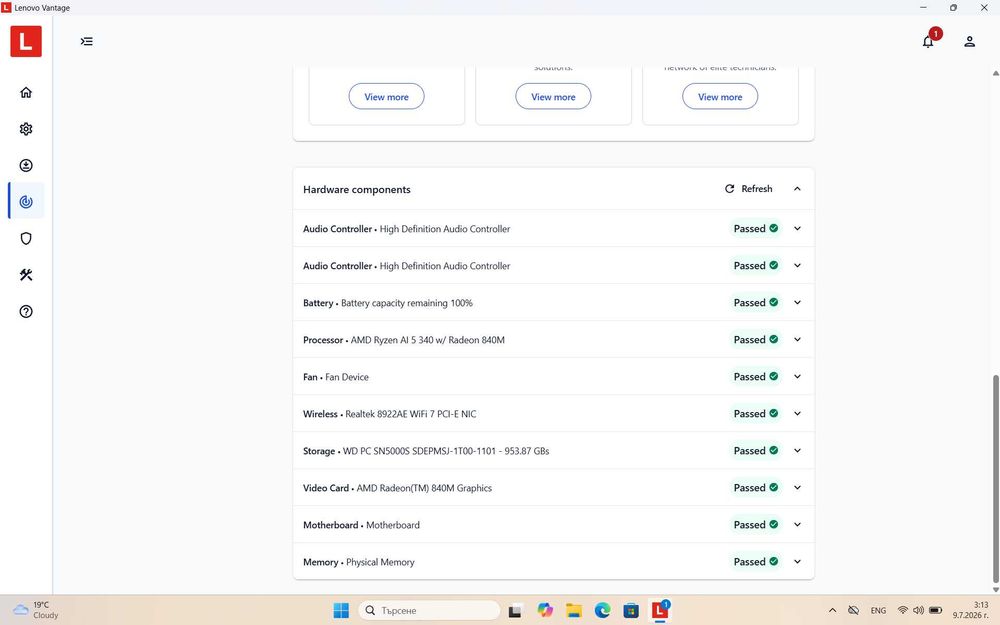Expand the Memory row chevron
The width and height of the screenshot is (1000, 625).
[797, 562]
